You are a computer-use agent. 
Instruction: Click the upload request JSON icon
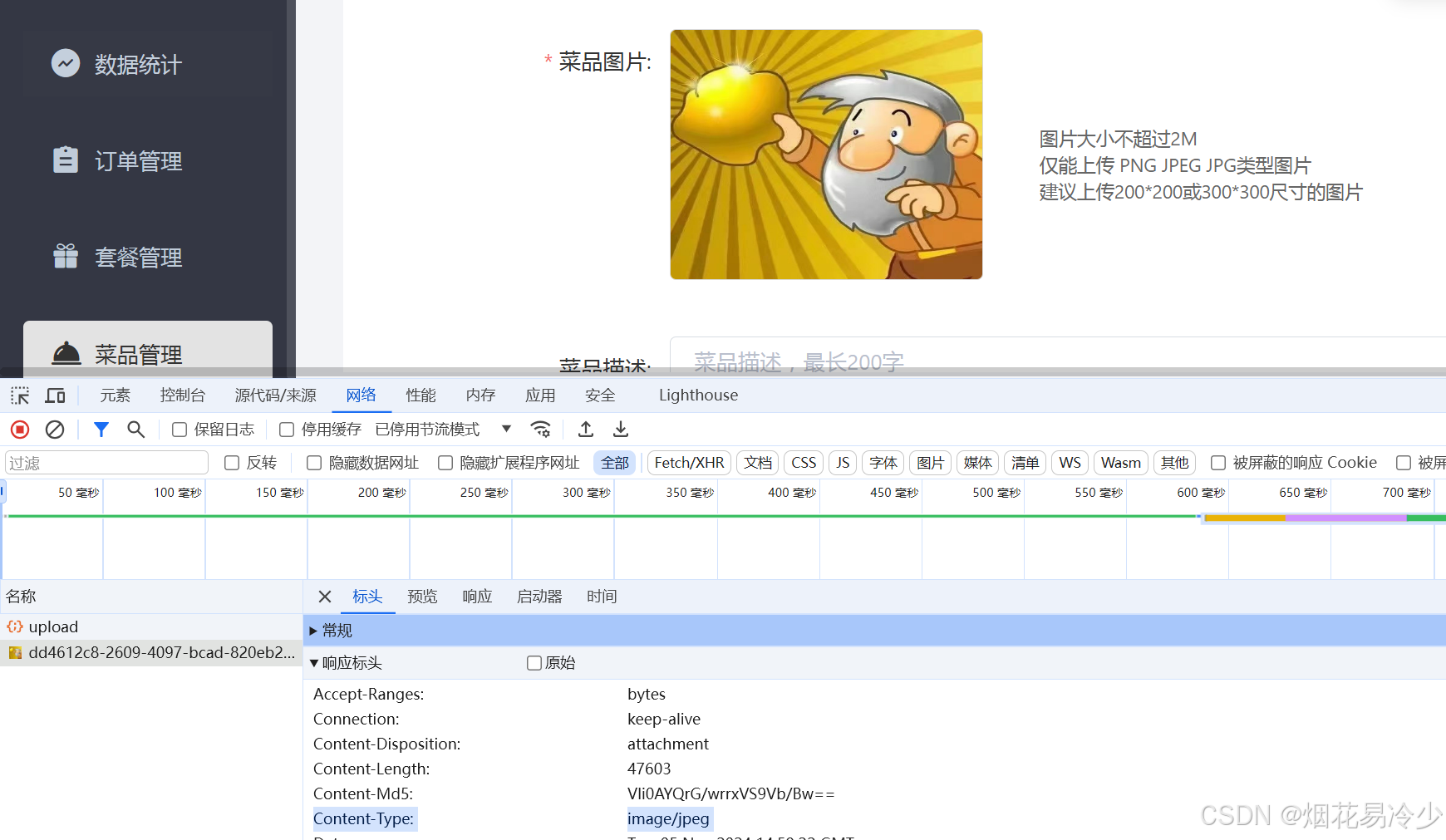[15, 626]
